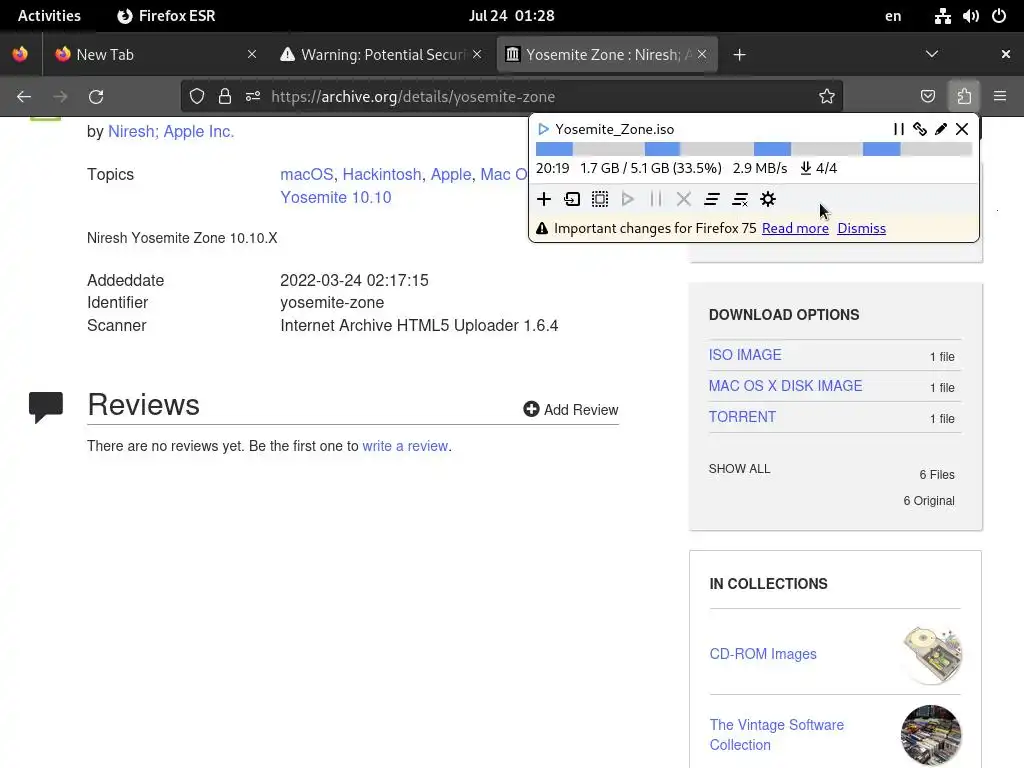The width and height of the screenshot is (1024, 768).
Task: Select all downloads using dotted-square icon
Action: click(600, 199)
